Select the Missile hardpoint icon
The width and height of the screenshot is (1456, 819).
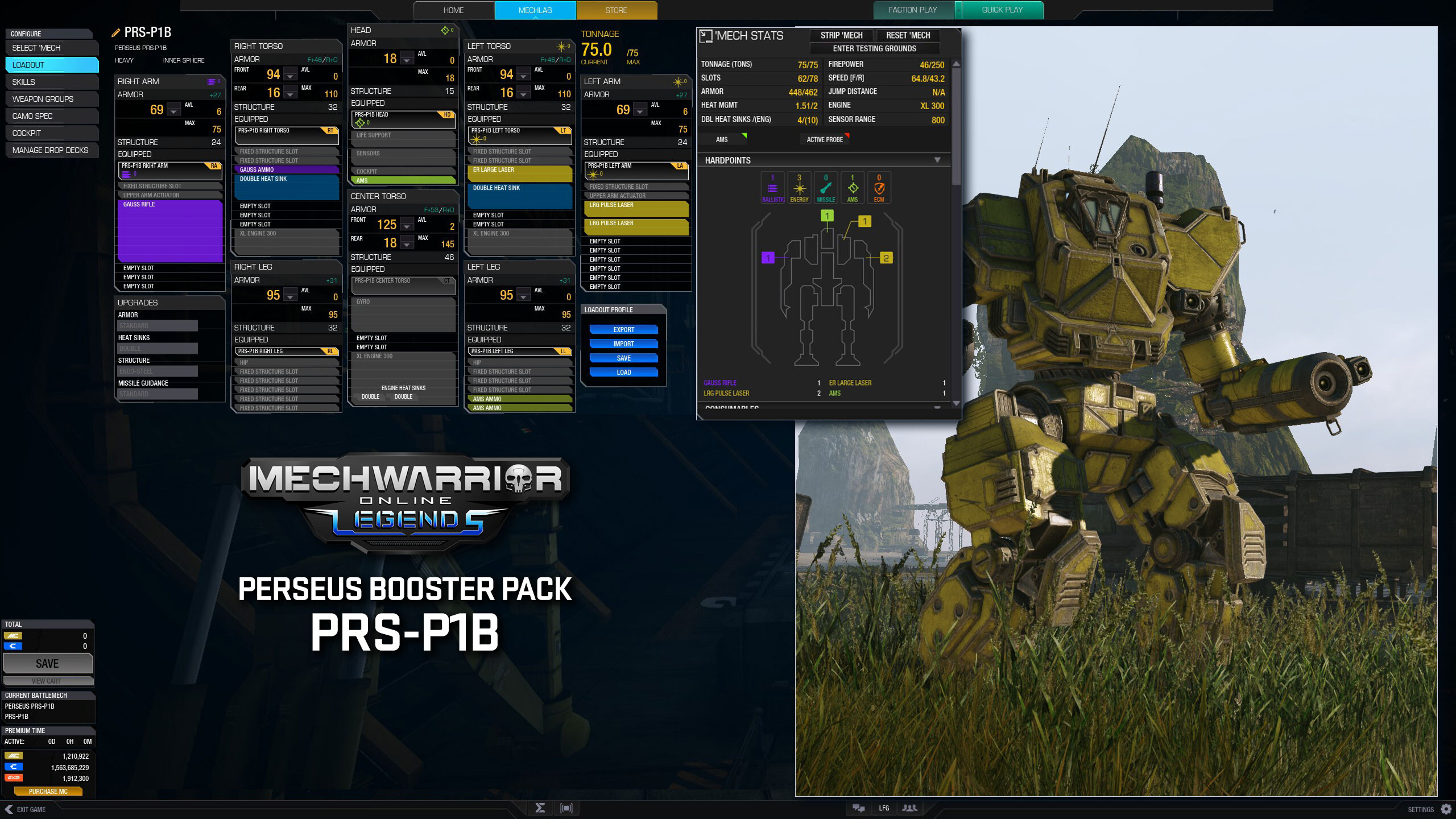826,188
